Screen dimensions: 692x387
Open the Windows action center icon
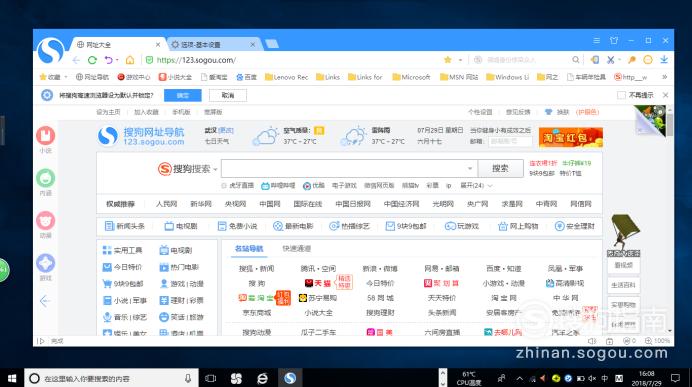click(675, 378)
